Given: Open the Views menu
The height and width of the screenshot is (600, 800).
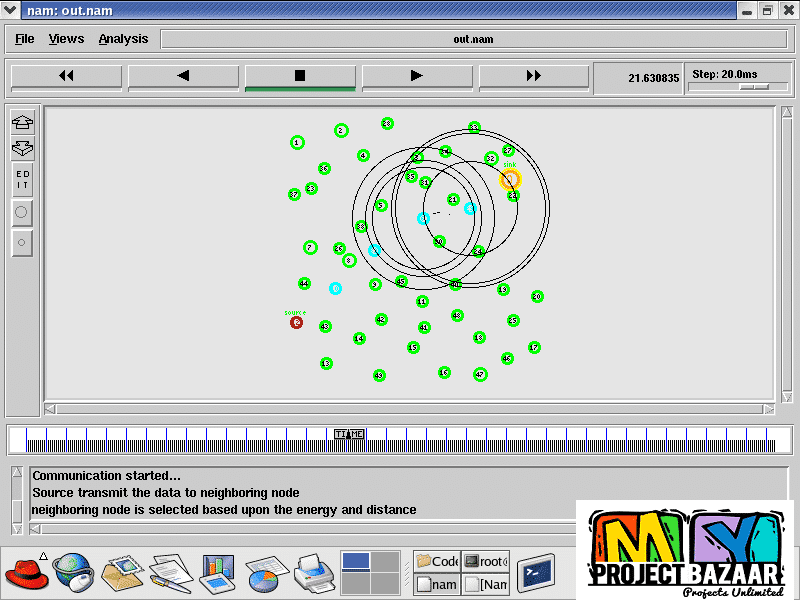Looking at the screenshot, I should pos(67,39).
